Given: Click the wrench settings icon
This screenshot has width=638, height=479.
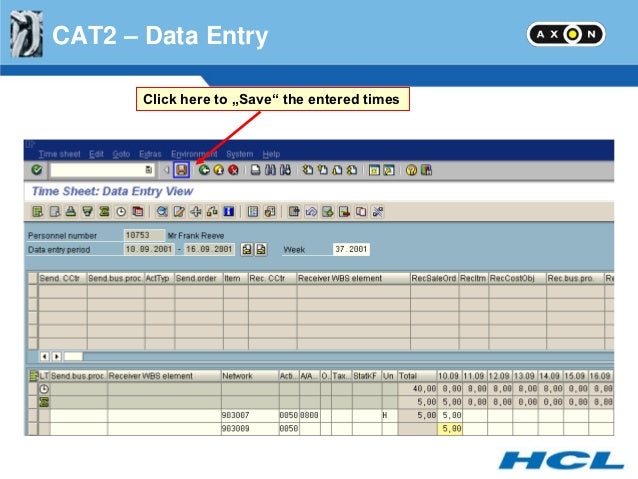Looking at the screenshot, I should tap(378, 212).
